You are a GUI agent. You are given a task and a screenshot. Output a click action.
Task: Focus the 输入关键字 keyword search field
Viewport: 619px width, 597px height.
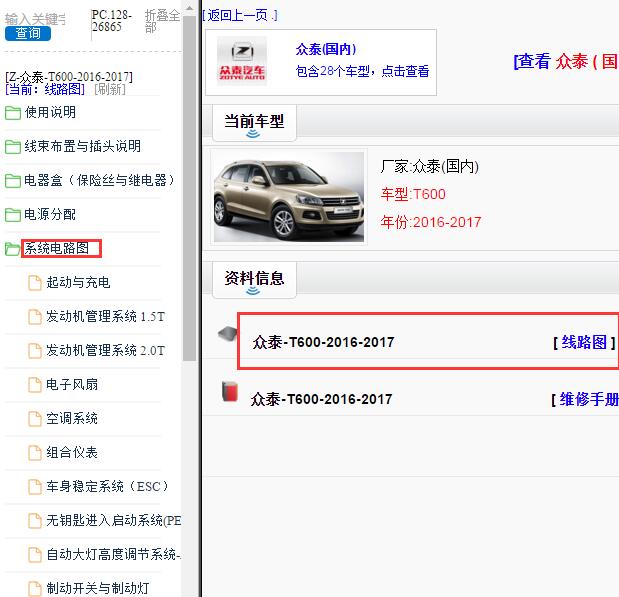(x=36, y=19)
